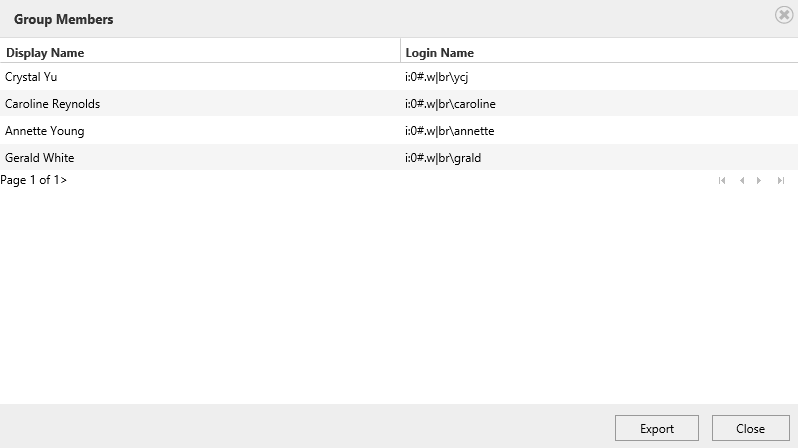Click login name i:0#.w|br\annette
The width and height of the screenshot is (798, 448).
[449, 131]
